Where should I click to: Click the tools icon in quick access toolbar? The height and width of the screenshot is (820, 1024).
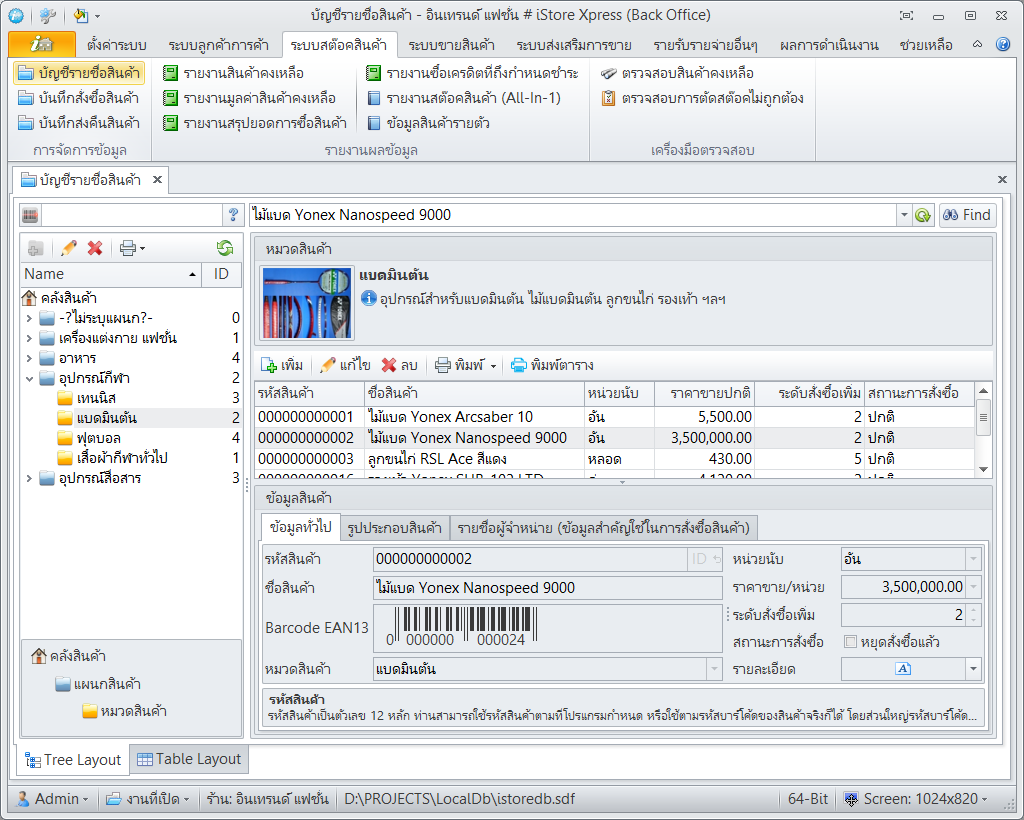47,15
